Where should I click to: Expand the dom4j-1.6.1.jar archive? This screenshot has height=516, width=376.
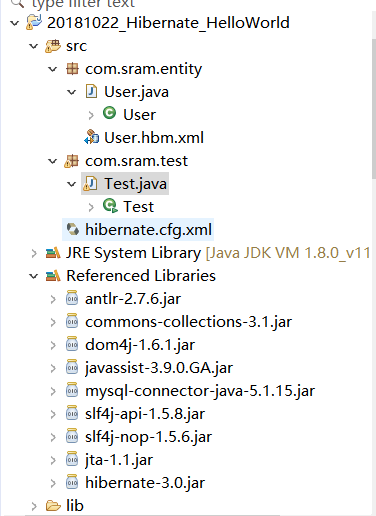(53, 345)
